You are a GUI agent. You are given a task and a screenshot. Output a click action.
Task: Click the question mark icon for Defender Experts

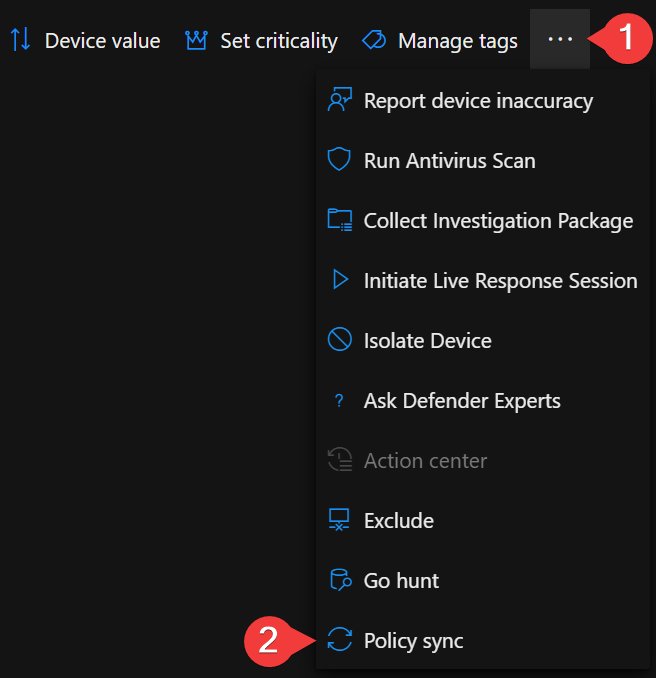pos(339,401)
